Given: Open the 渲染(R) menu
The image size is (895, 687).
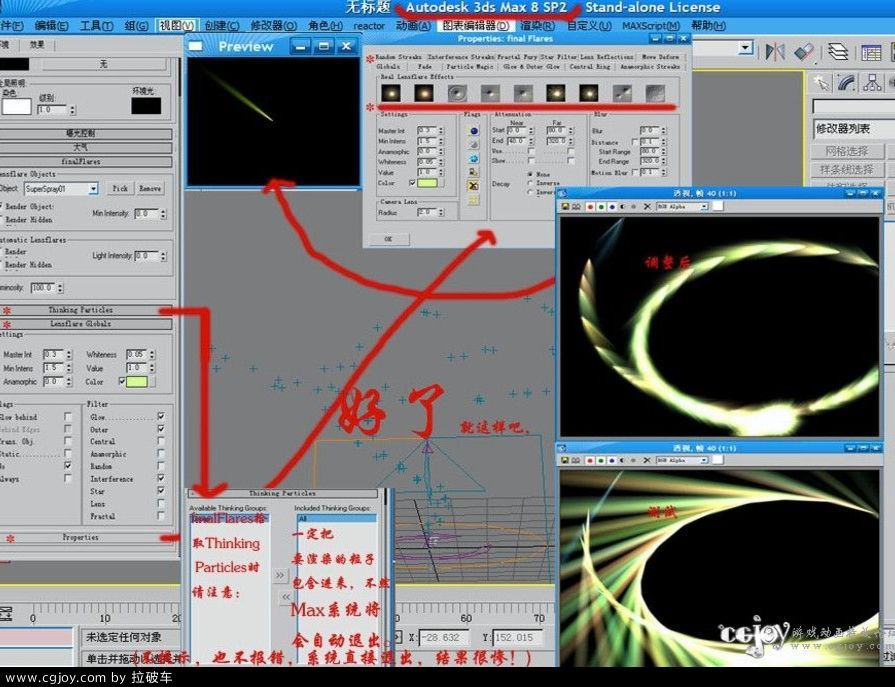Looking at the screenshot, I should [x=537, y=26].
